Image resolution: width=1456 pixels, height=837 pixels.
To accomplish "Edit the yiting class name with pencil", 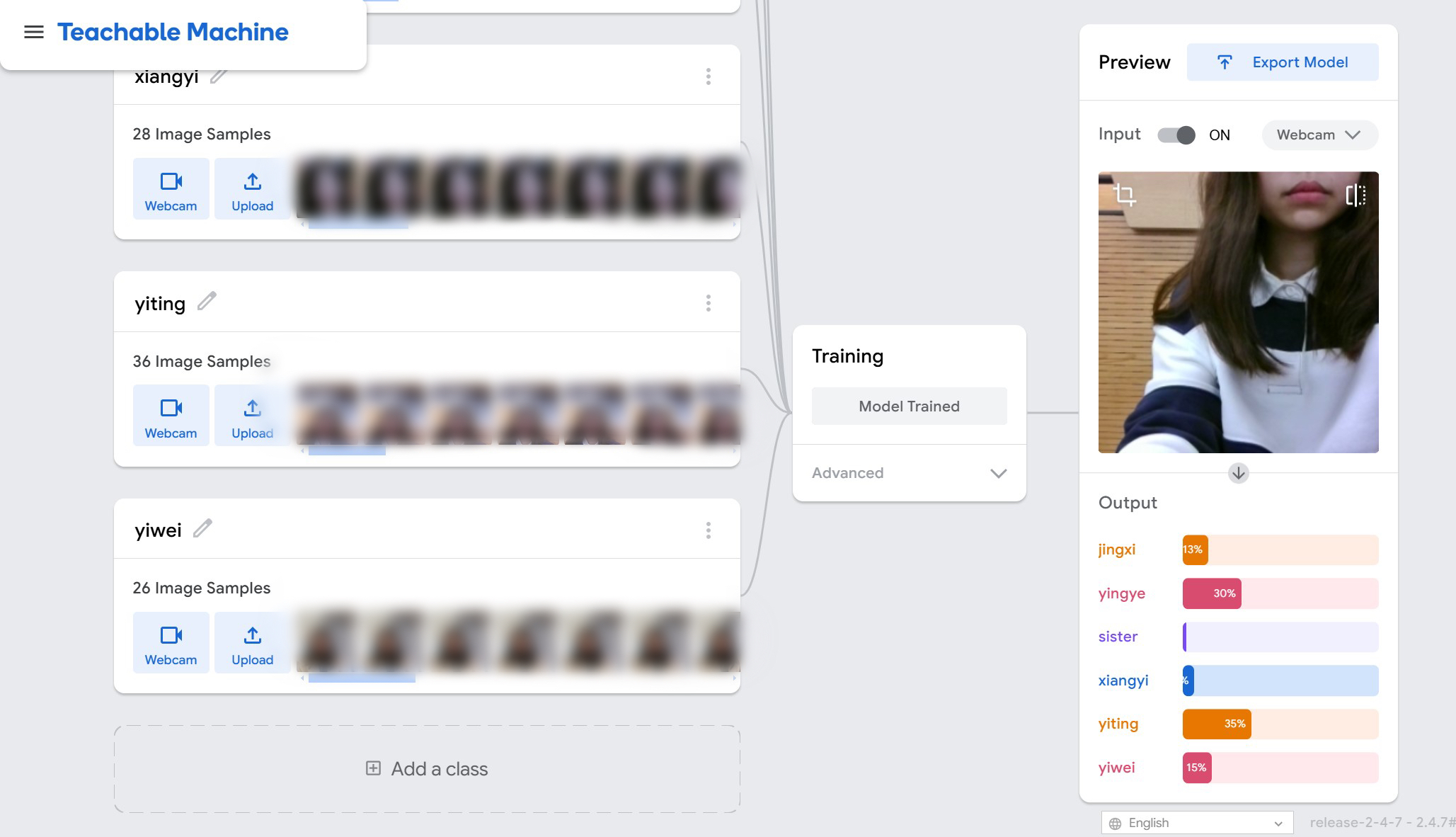I will click(207, 302).
